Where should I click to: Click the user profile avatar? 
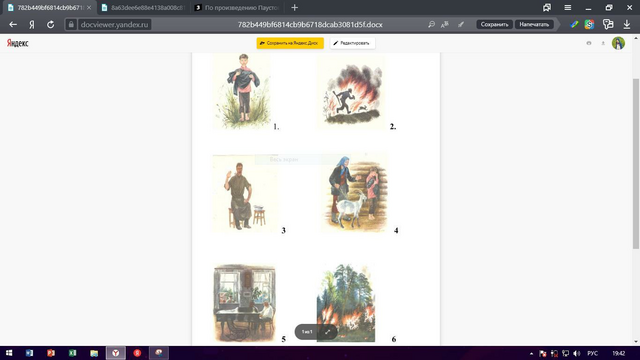(x=618, y=43)
